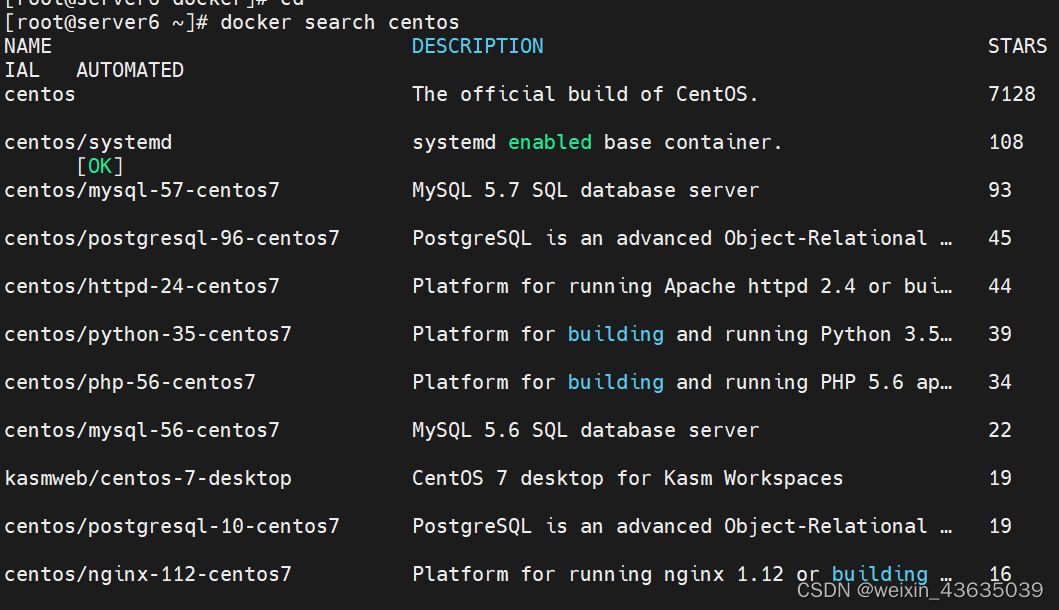
Task: Click 'centos/php-56-centos7' image name
Action: pos(130,382)
